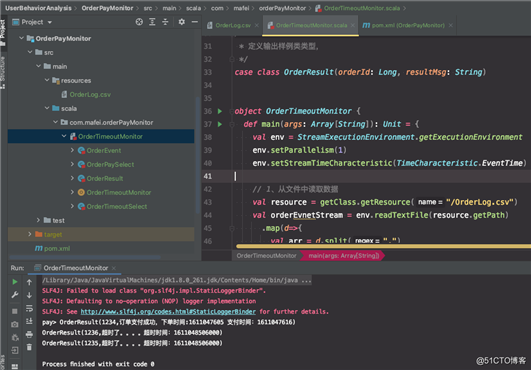The image size is (531, 370).
Task: Select OrderLog.csv in project tree
Action: (90, 94)
